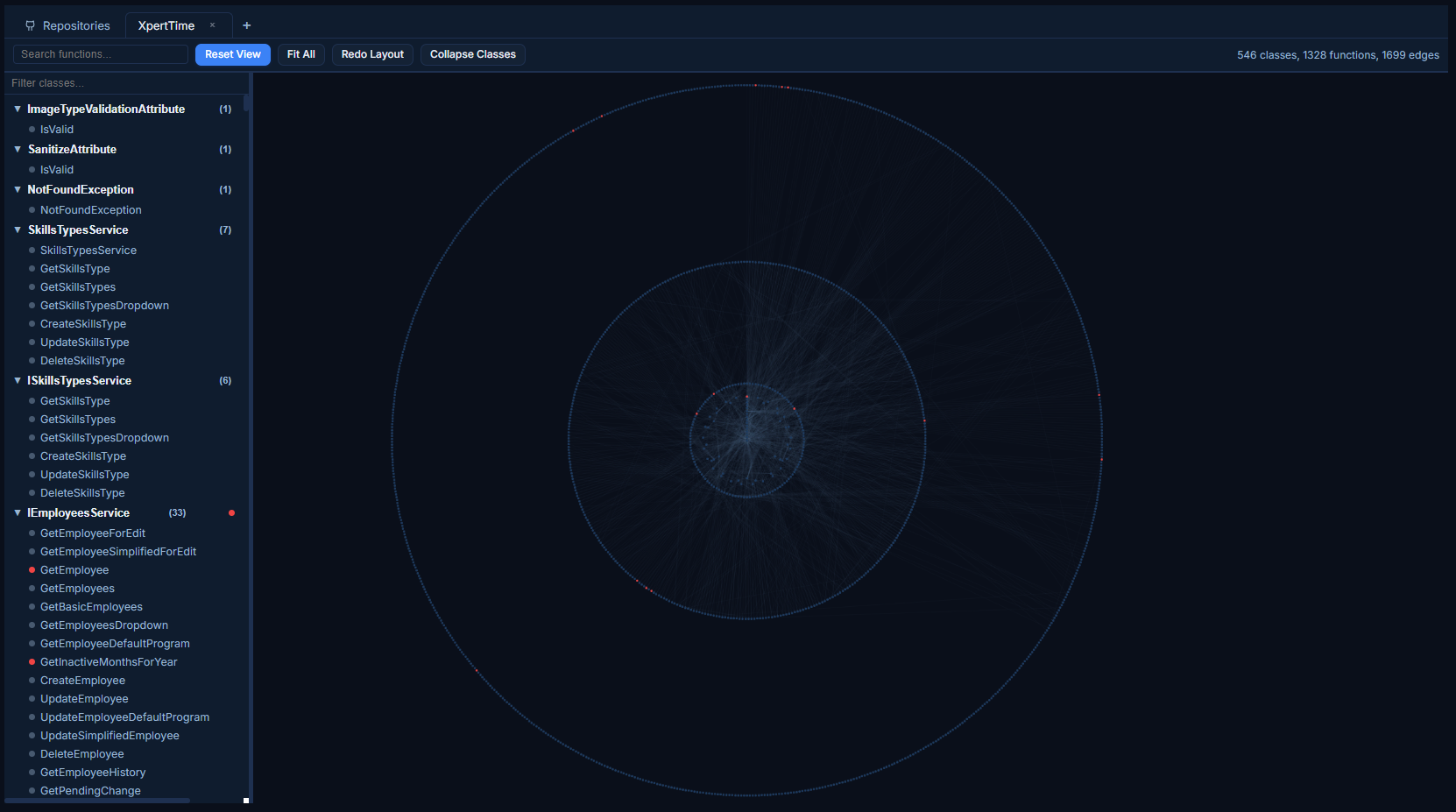Click the bullet icon beside SkillsTypesService constructor

(32, 250)
